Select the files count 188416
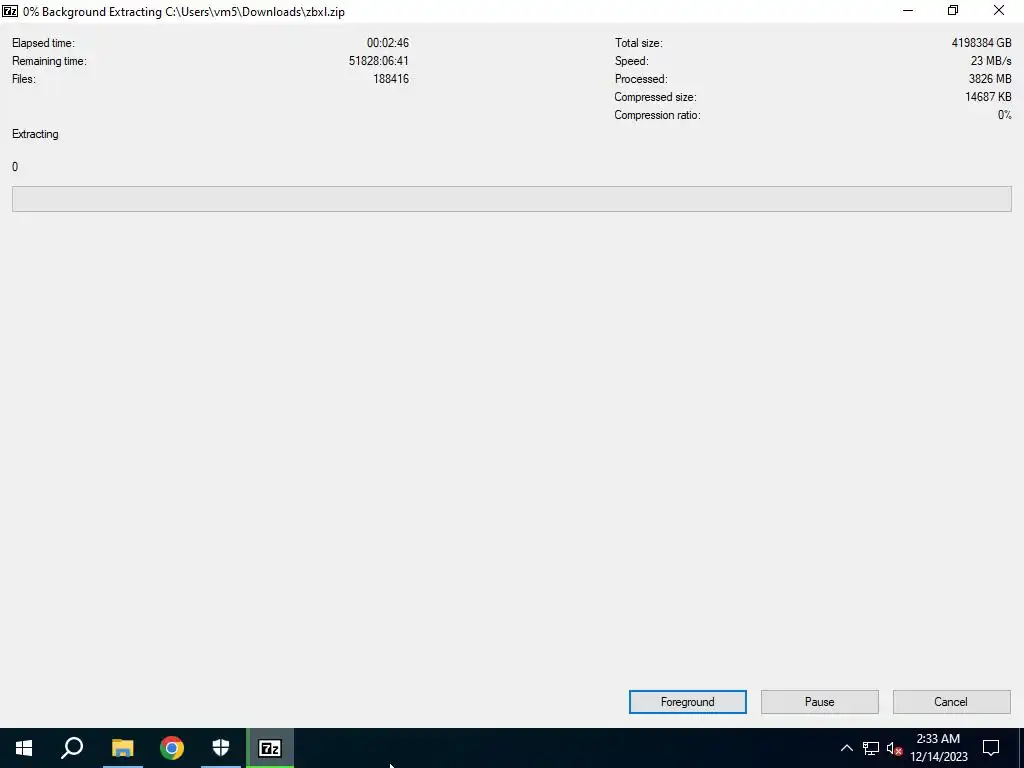Screen dimensions: 1024x768 [391, 79]
